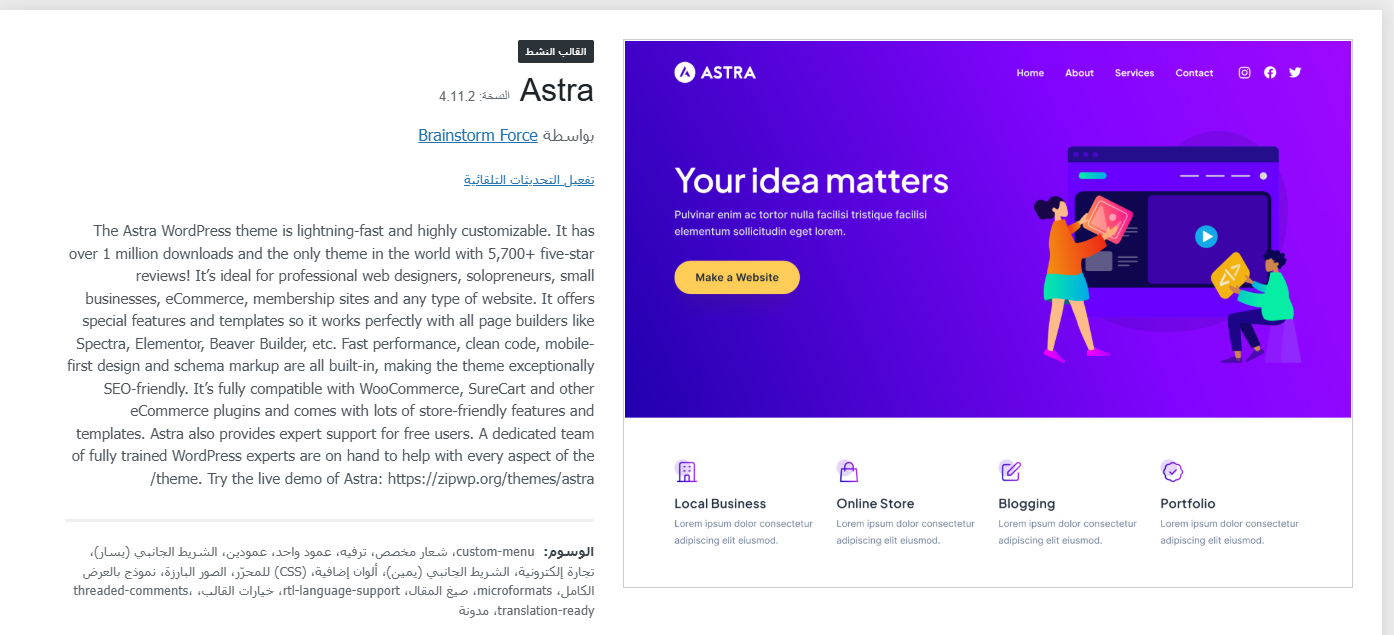
Task: Click the Facebook icon in preview header
Action: [1270, 73]
